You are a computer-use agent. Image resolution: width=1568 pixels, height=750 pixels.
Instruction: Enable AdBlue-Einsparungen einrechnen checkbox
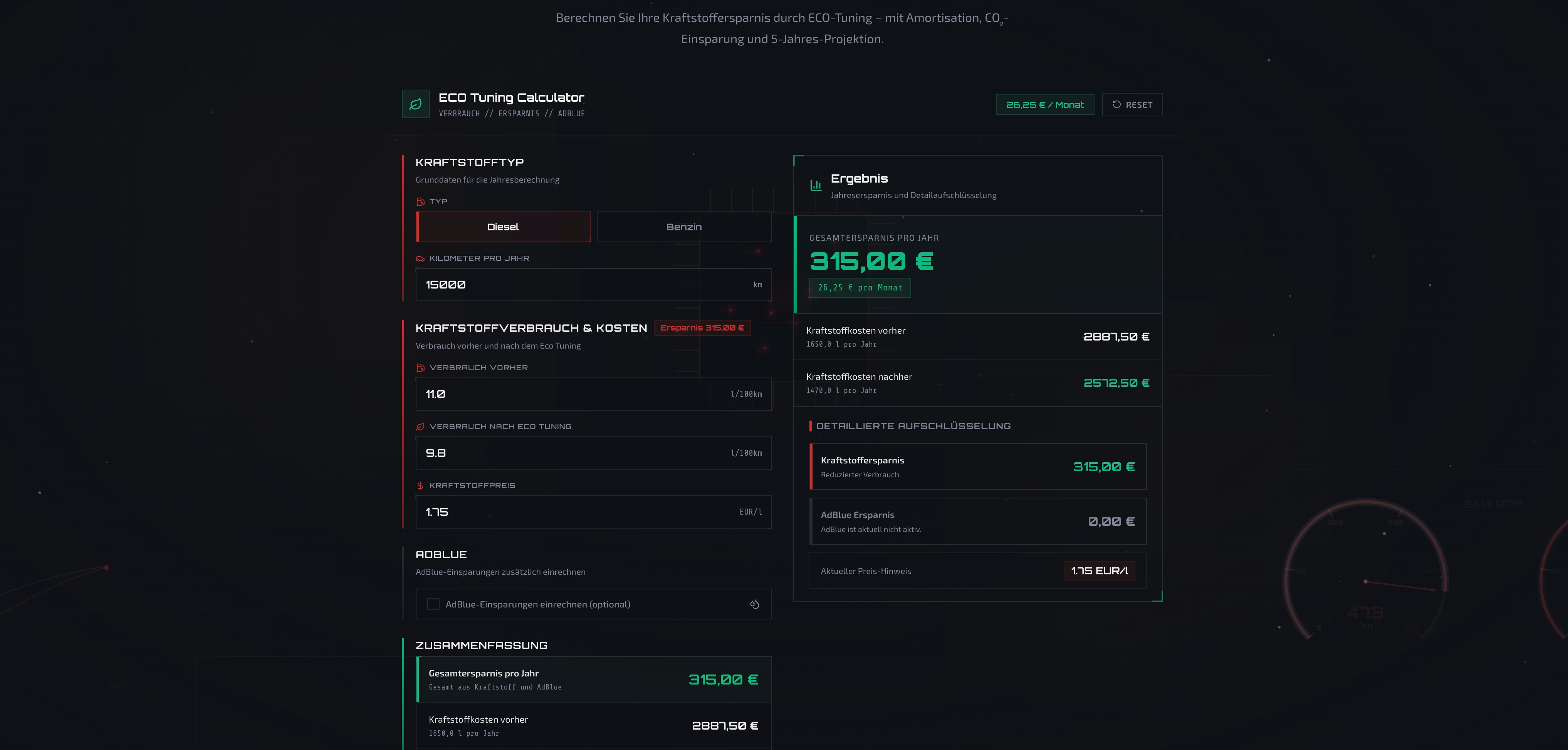coord(433,604)
